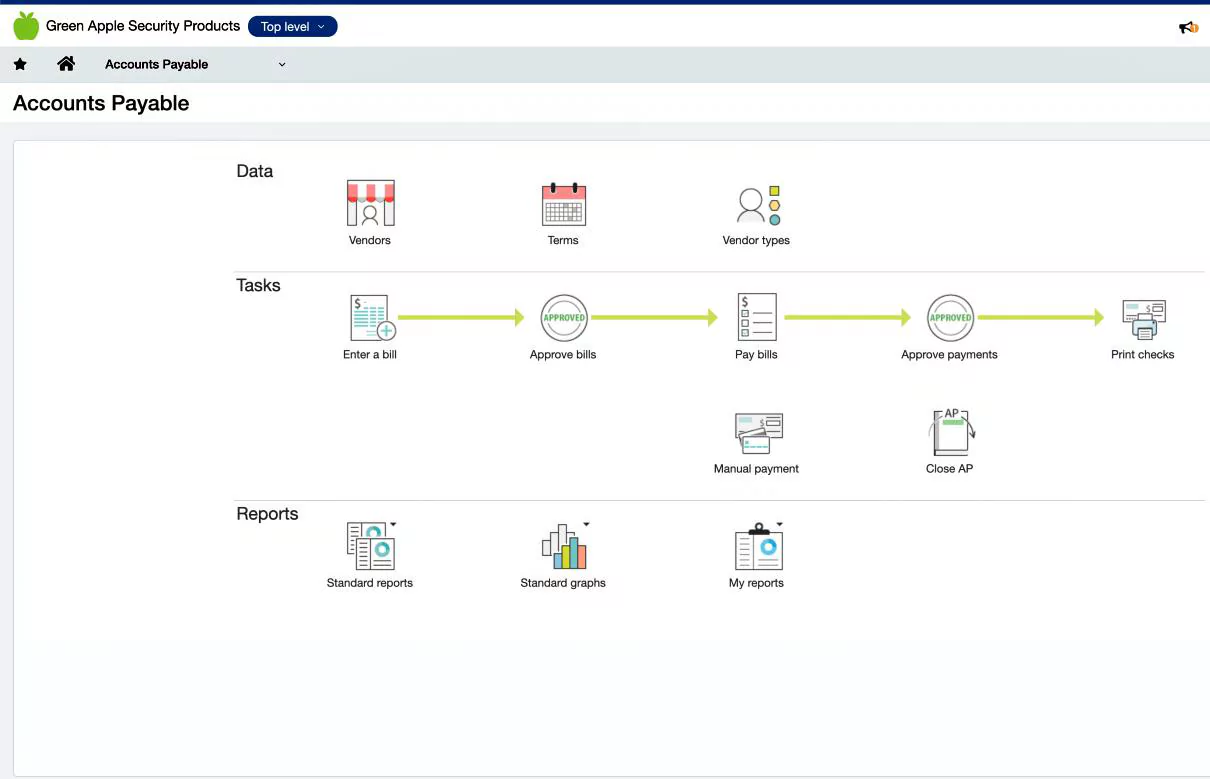Open the Vendor types icon

coord(757,205)
